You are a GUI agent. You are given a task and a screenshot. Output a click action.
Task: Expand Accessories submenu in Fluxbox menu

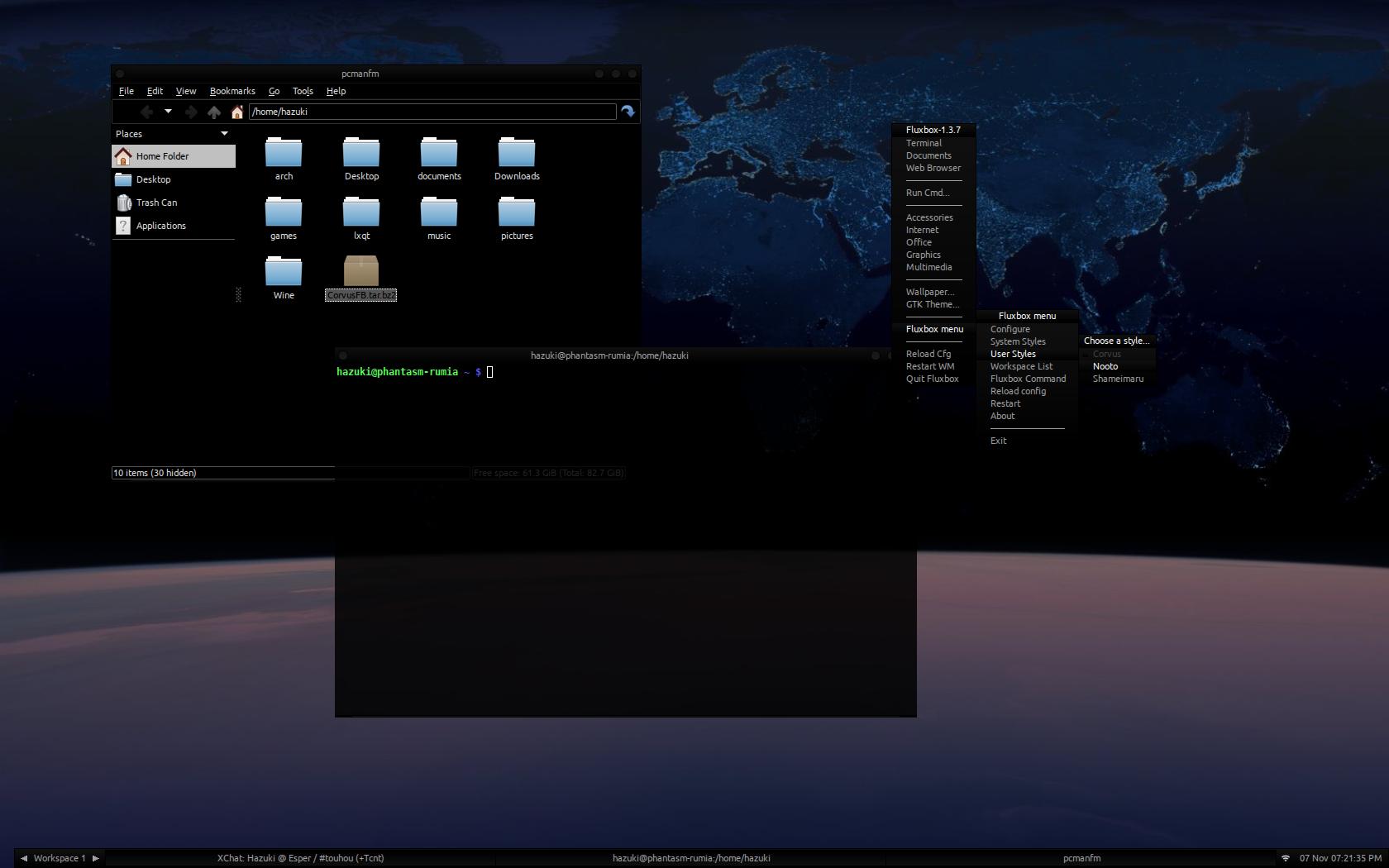click(934, 217)
